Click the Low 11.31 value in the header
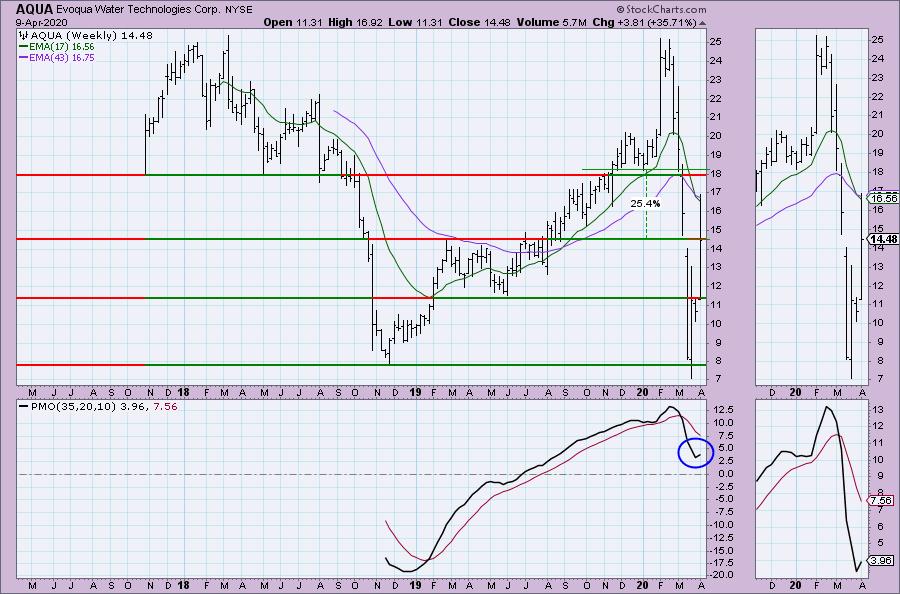Screen dimensions: 900x594 click(414, 22)
